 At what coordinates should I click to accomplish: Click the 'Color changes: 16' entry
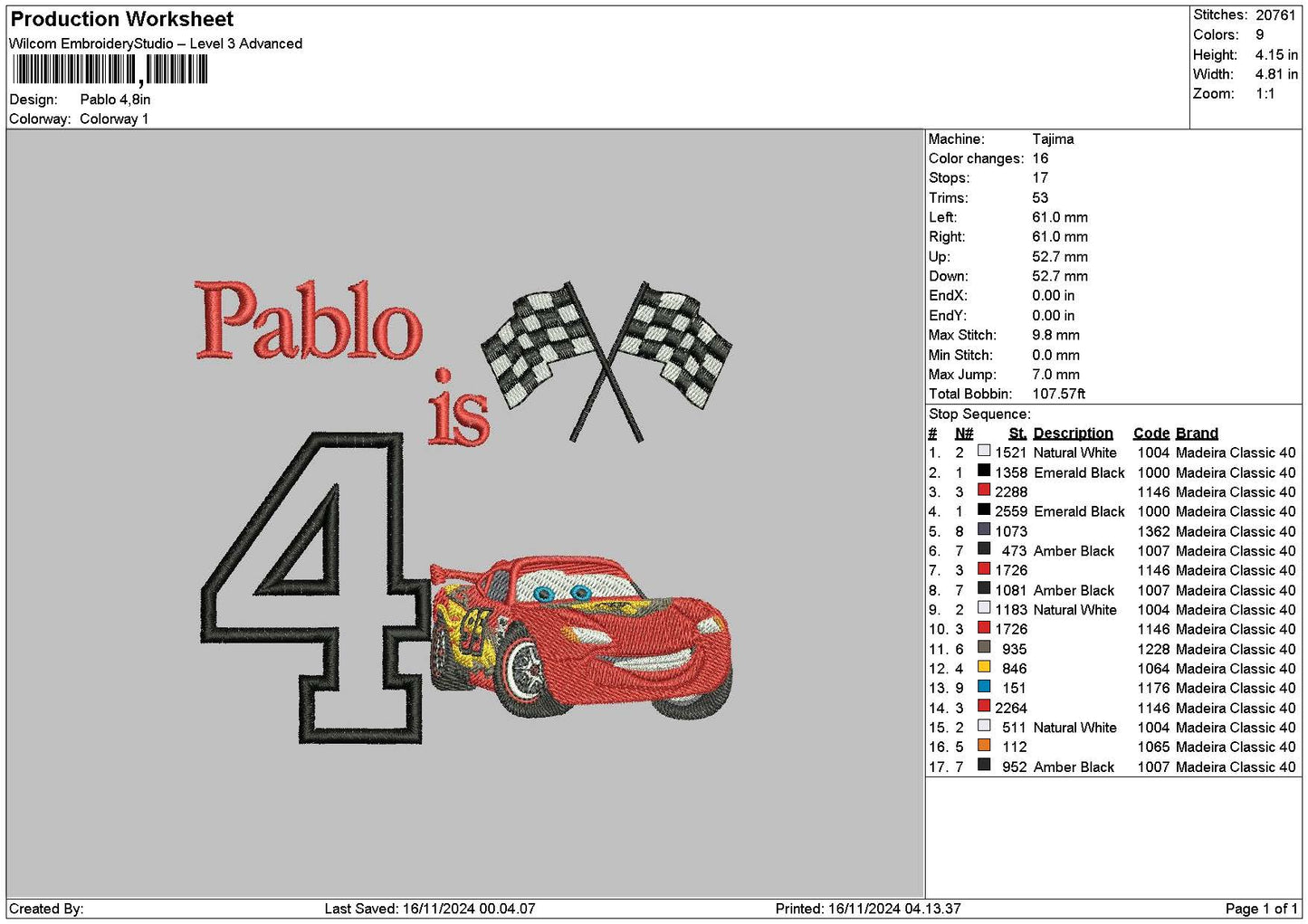(x=988, y=158)
